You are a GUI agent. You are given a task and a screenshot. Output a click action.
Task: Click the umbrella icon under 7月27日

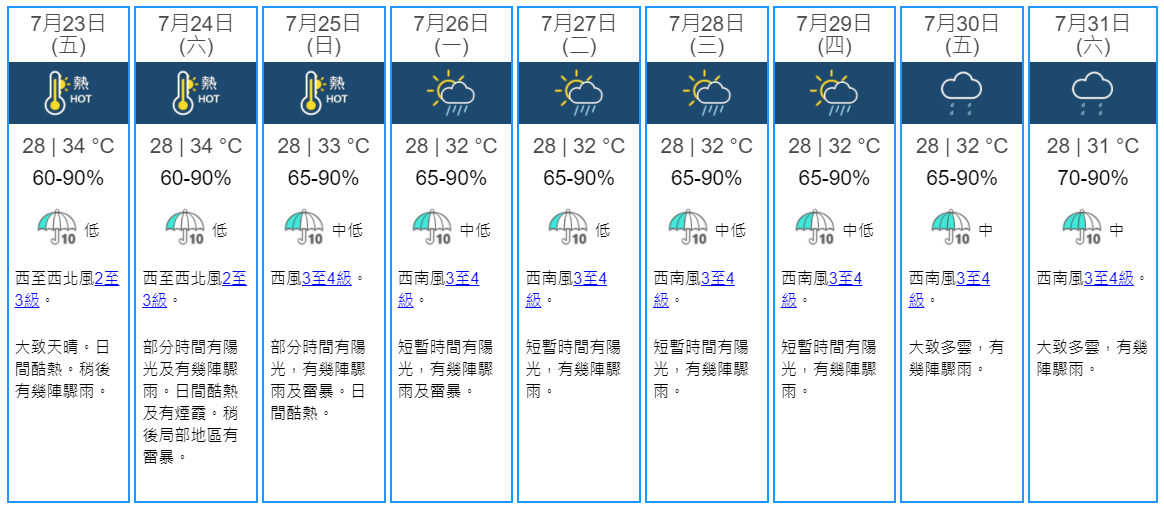[568, 228]
